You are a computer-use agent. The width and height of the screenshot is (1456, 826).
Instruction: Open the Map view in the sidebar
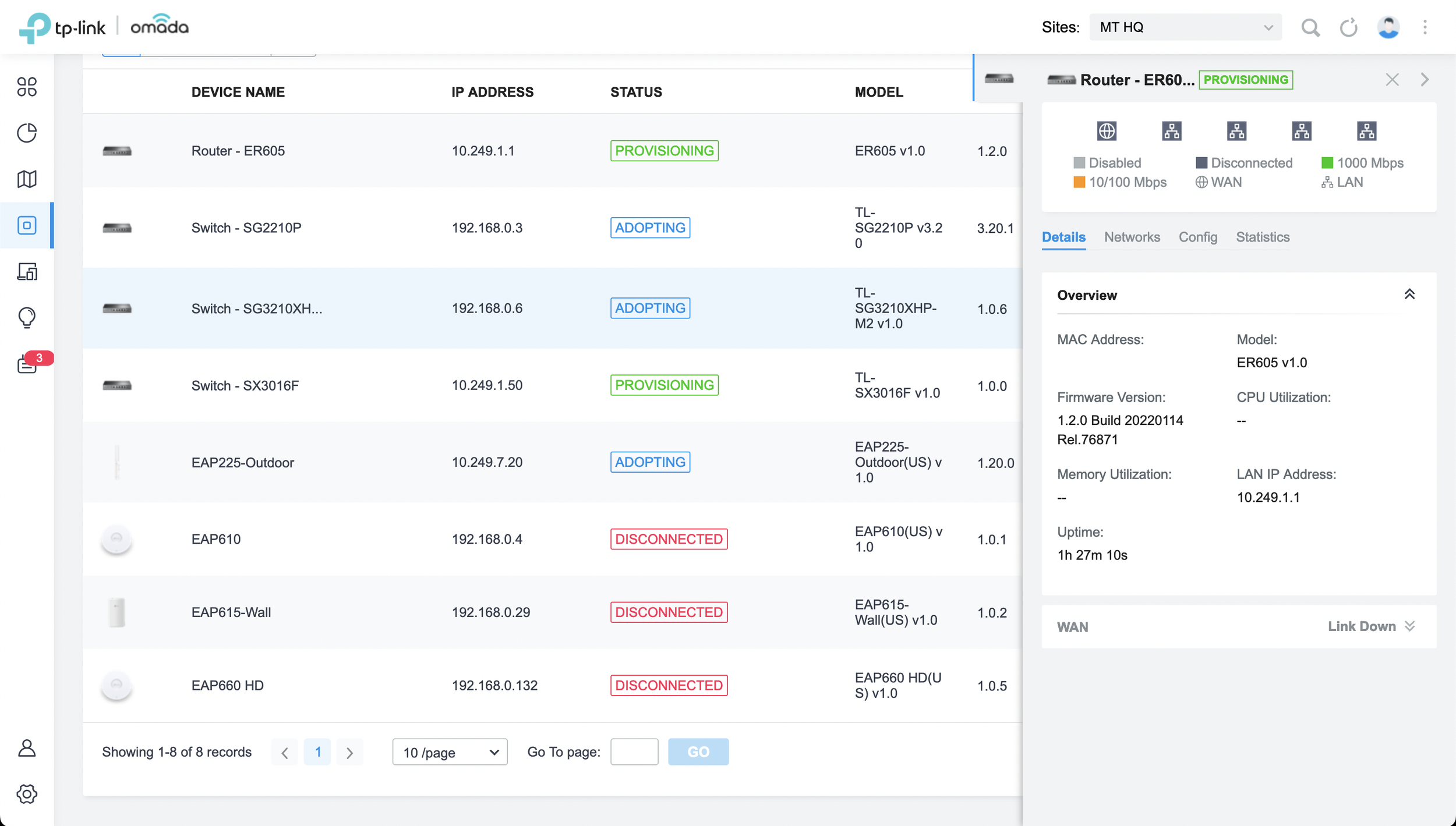coord(27,179)
